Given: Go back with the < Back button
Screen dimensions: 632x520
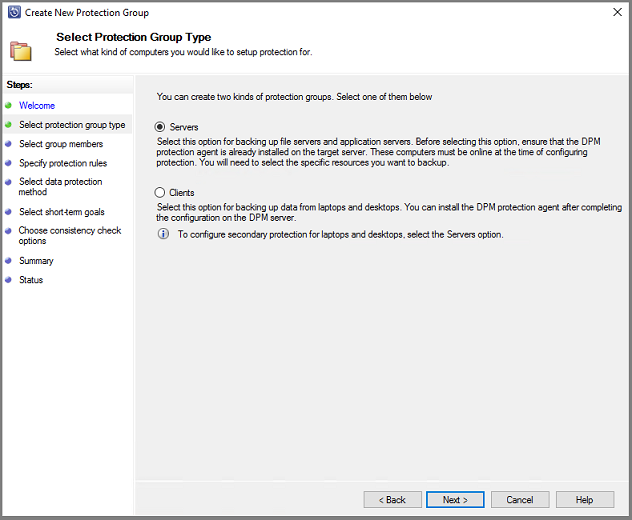Looking at the screenshot, I should tap(392, 499).
